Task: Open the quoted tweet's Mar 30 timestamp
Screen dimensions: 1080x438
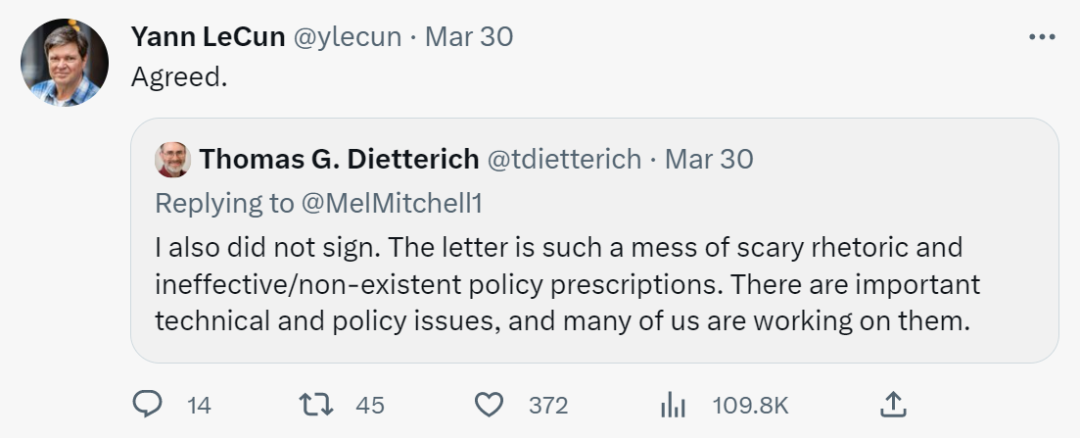Action: click(x=708, y=159)
